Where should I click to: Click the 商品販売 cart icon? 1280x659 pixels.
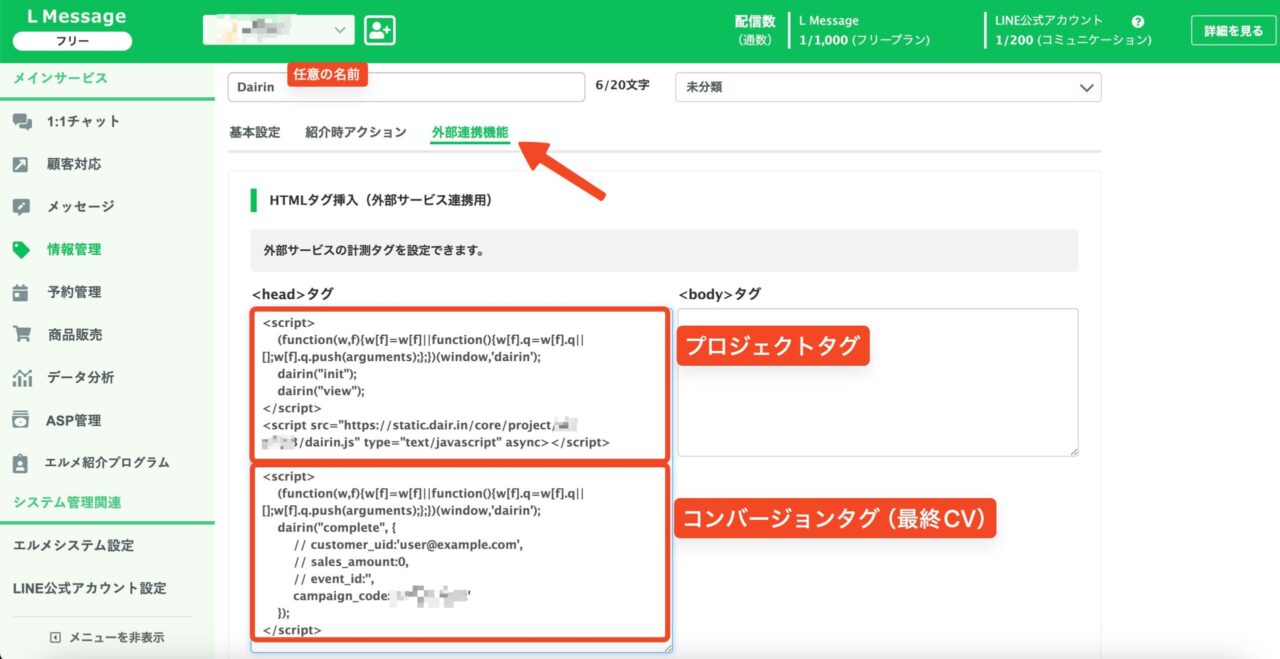tap(22, 335)
